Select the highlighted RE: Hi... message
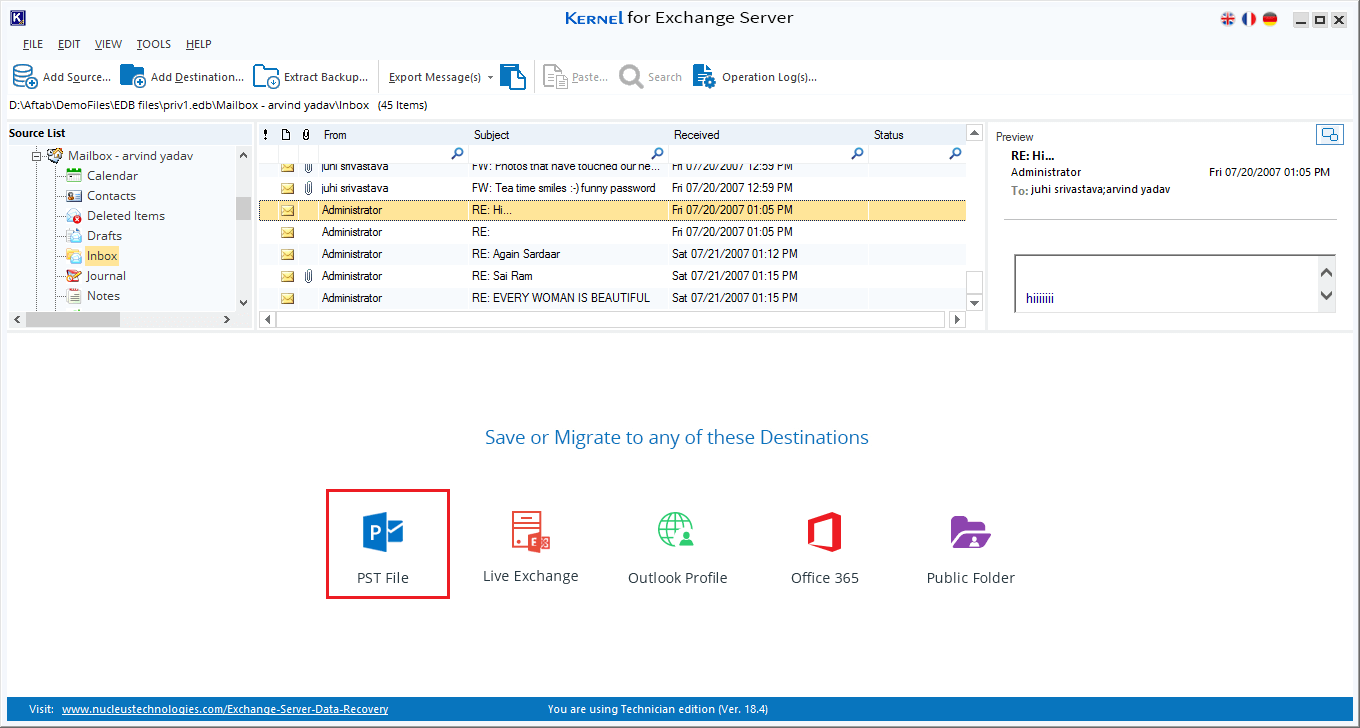This screenshot has height=728, width=1360. [612, 210]
